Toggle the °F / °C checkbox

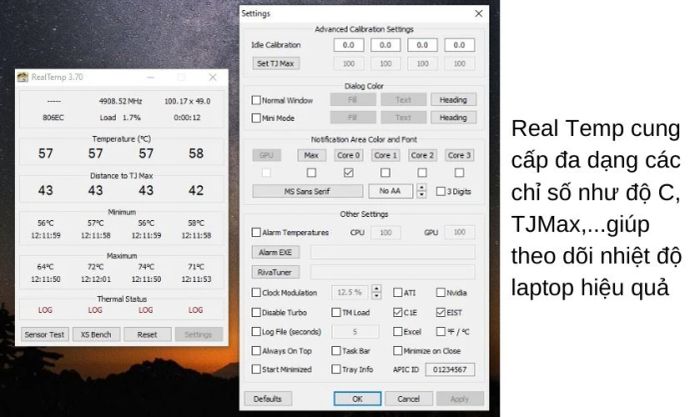[441, 331]
